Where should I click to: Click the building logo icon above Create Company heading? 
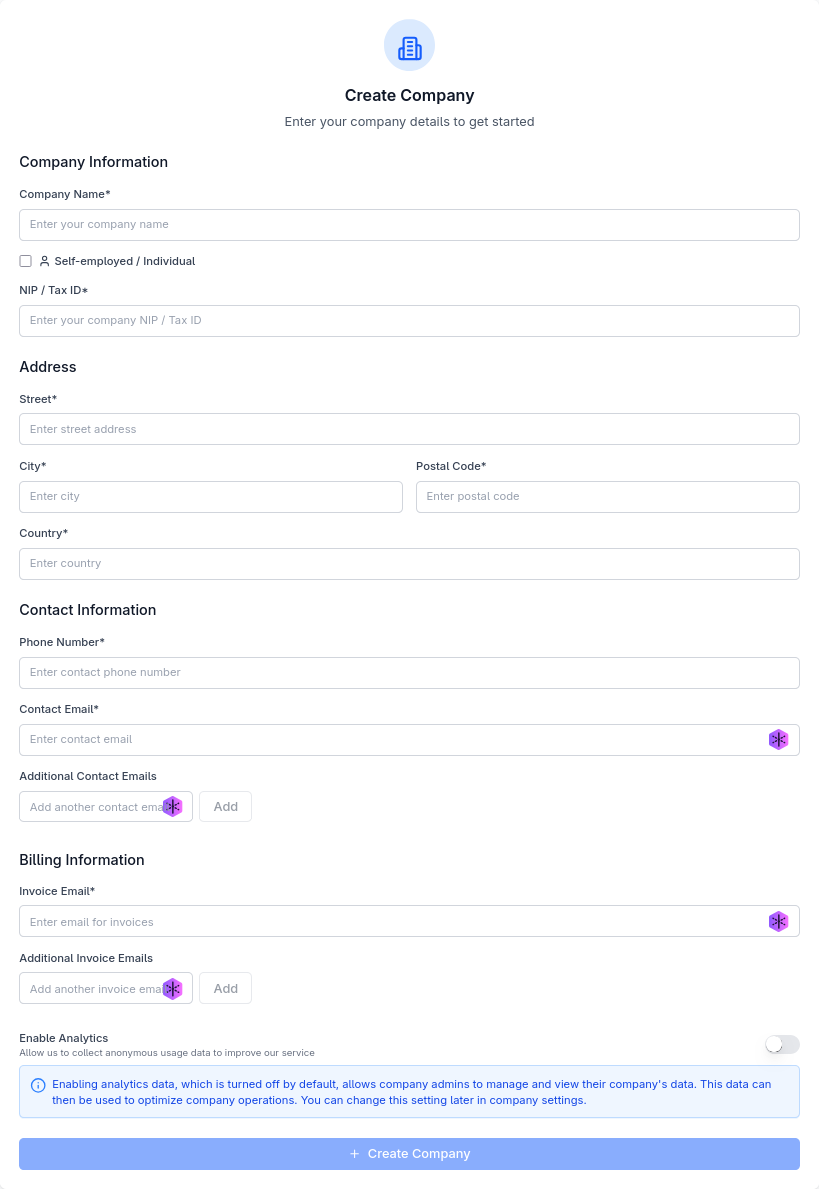coord(409,45)
